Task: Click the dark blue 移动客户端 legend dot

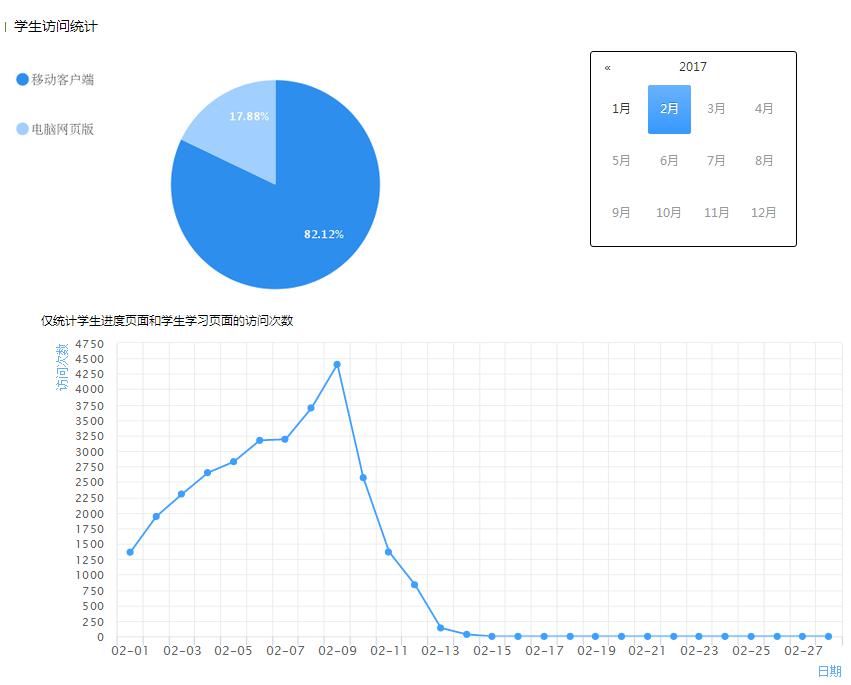Action: point(22,80)
